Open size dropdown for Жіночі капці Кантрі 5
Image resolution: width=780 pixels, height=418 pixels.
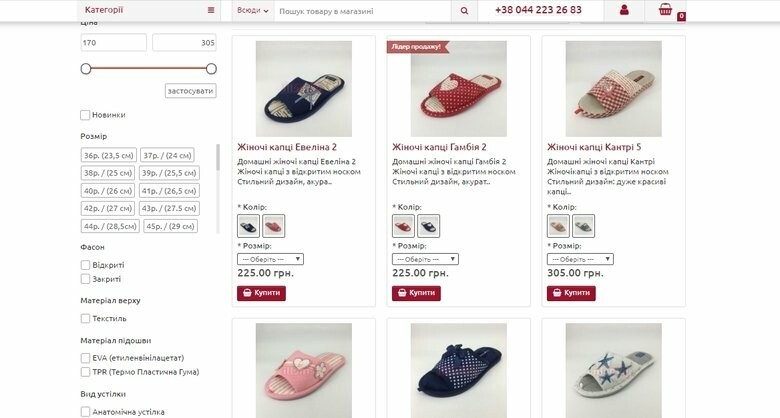(580, 259)
